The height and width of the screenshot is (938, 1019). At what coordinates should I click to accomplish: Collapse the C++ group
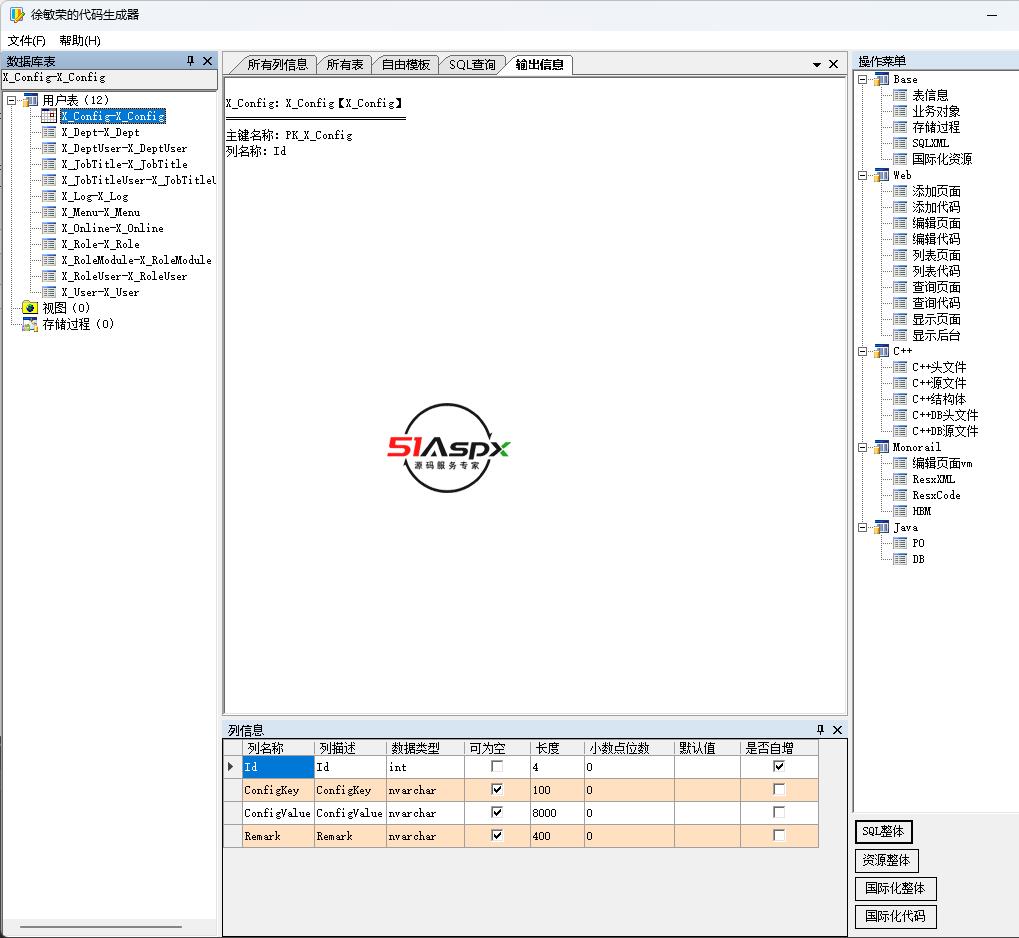pos(862,351)
